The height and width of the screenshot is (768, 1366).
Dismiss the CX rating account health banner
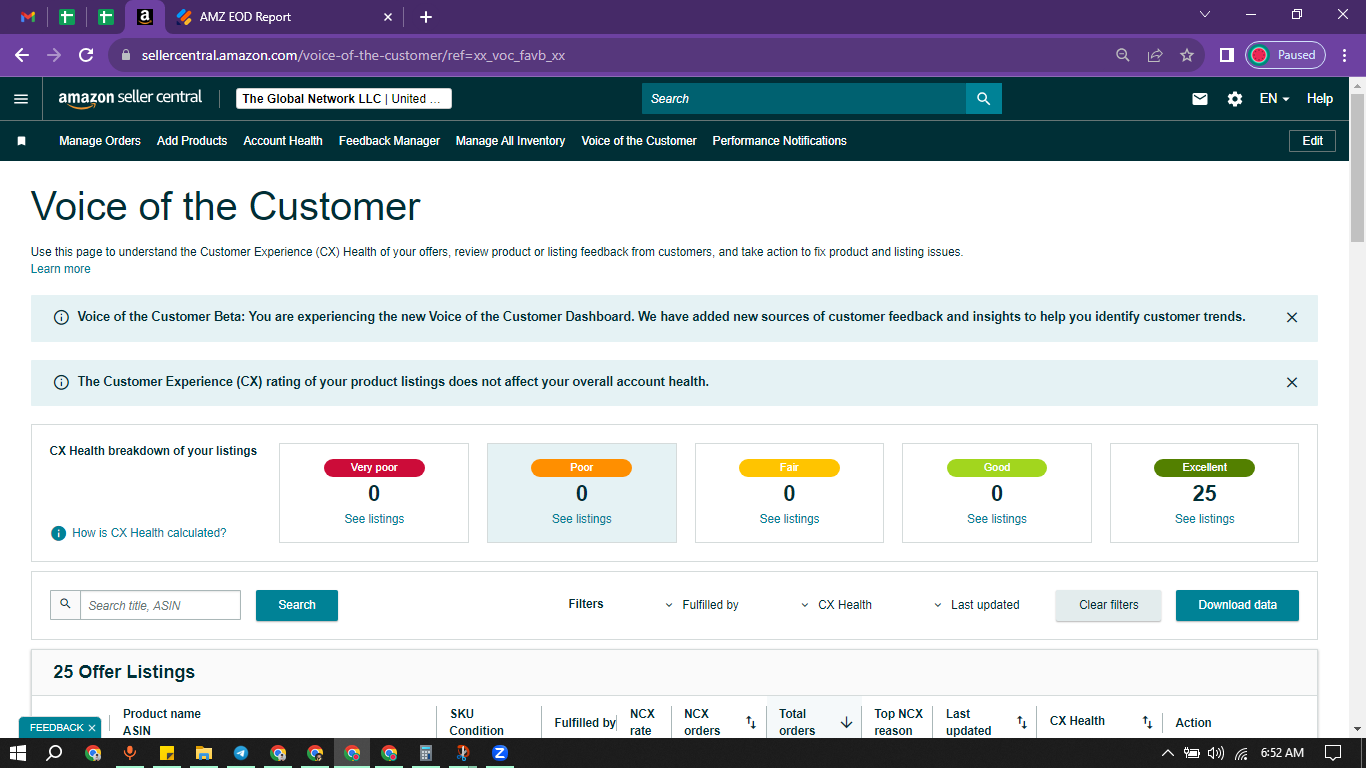1292,382
